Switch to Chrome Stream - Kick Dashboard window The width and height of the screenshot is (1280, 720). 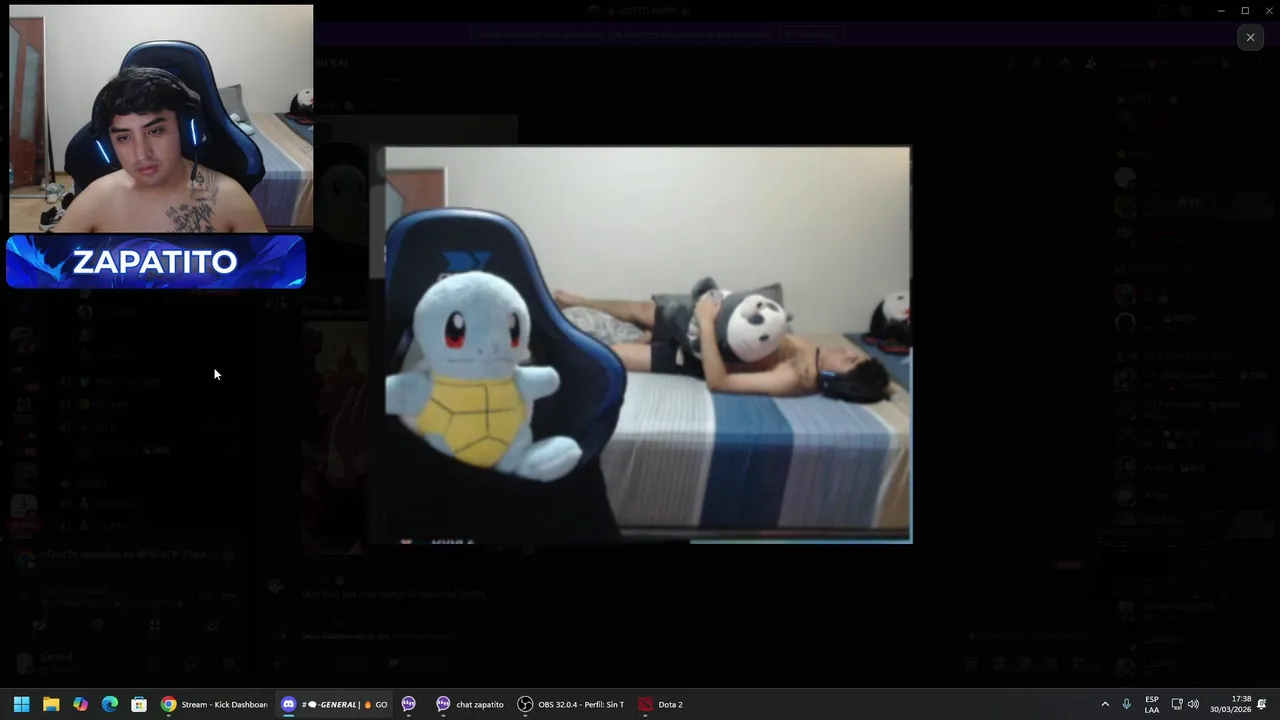coord(214,704)
